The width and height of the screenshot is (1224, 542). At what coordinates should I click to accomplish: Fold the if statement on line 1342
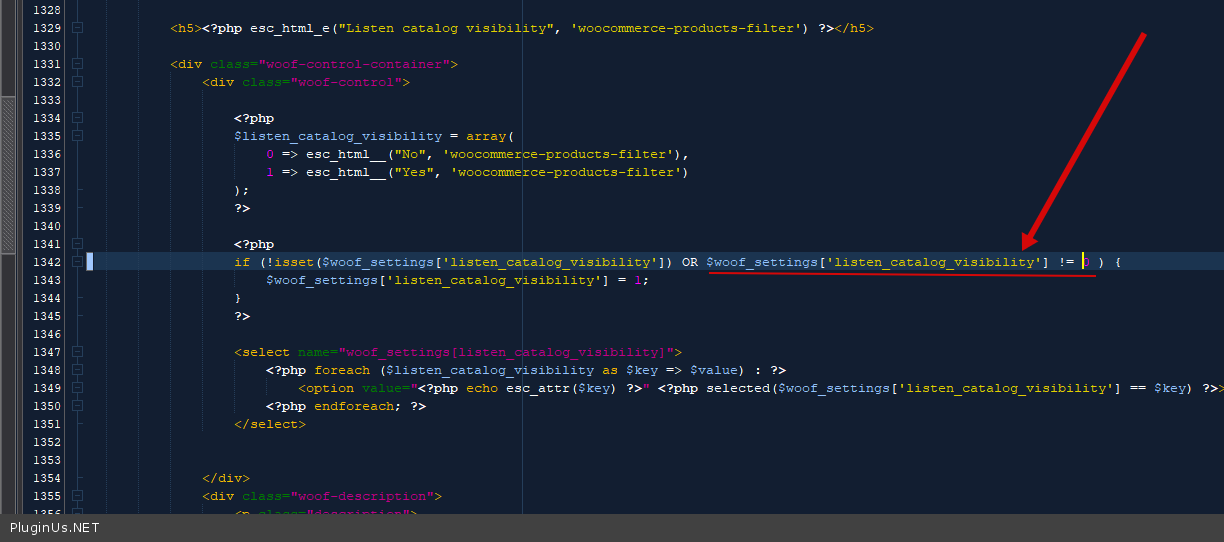77,262
